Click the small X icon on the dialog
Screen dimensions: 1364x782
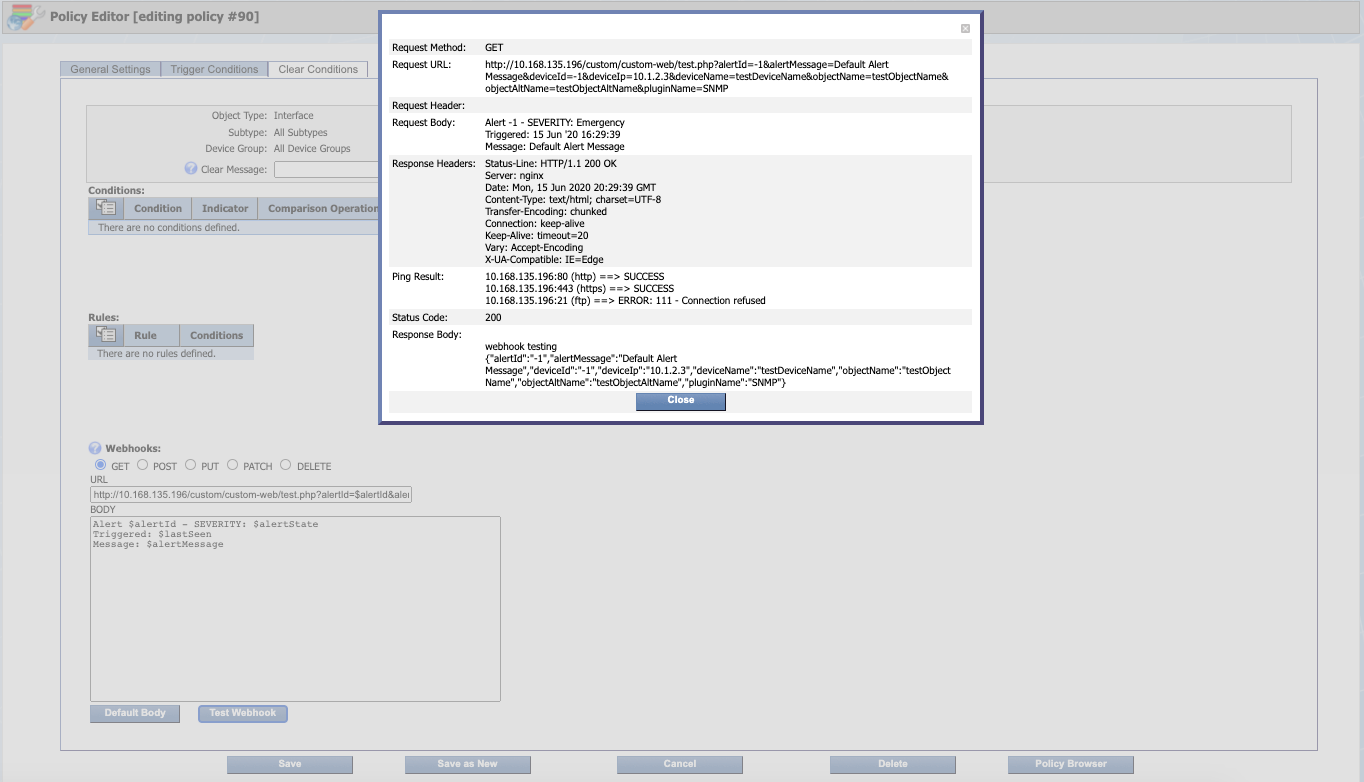pos(965,29)
